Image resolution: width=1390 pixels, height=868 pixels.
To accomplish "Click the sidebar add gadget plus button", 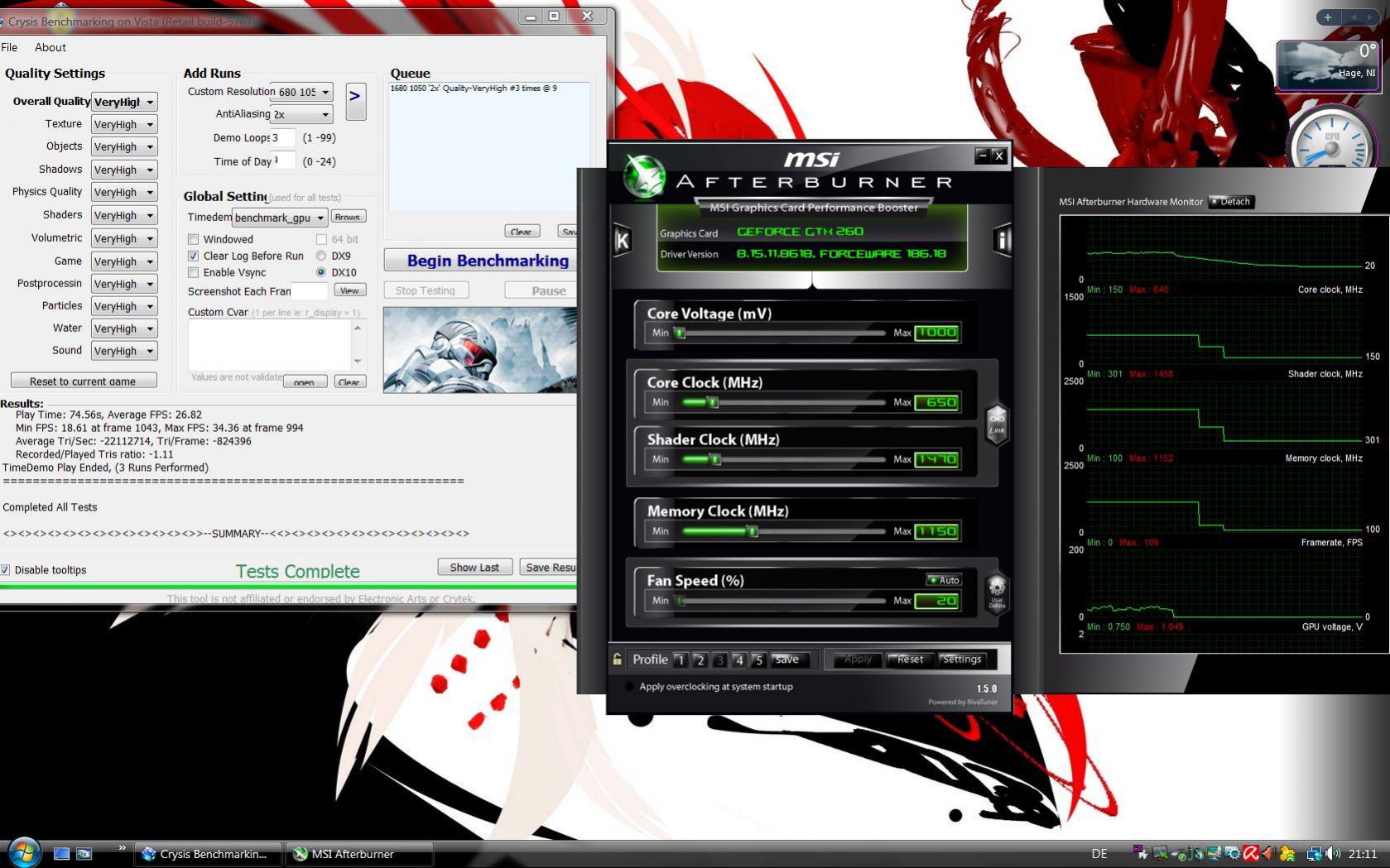I will pos(1328,17).
